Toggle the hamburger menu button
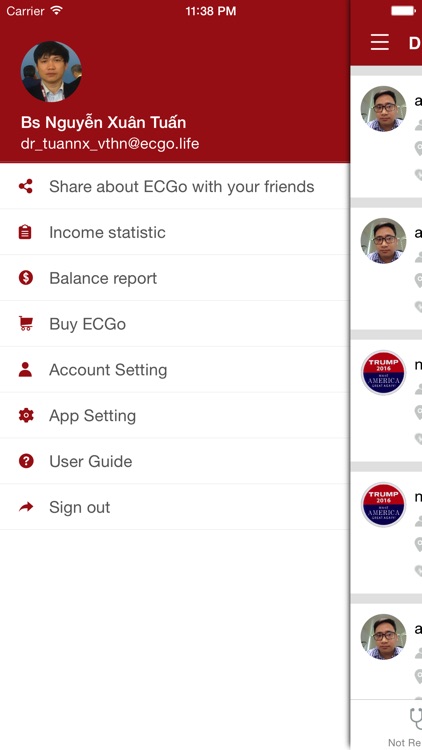This screenshot has height=750, width=422. [380, 42]
